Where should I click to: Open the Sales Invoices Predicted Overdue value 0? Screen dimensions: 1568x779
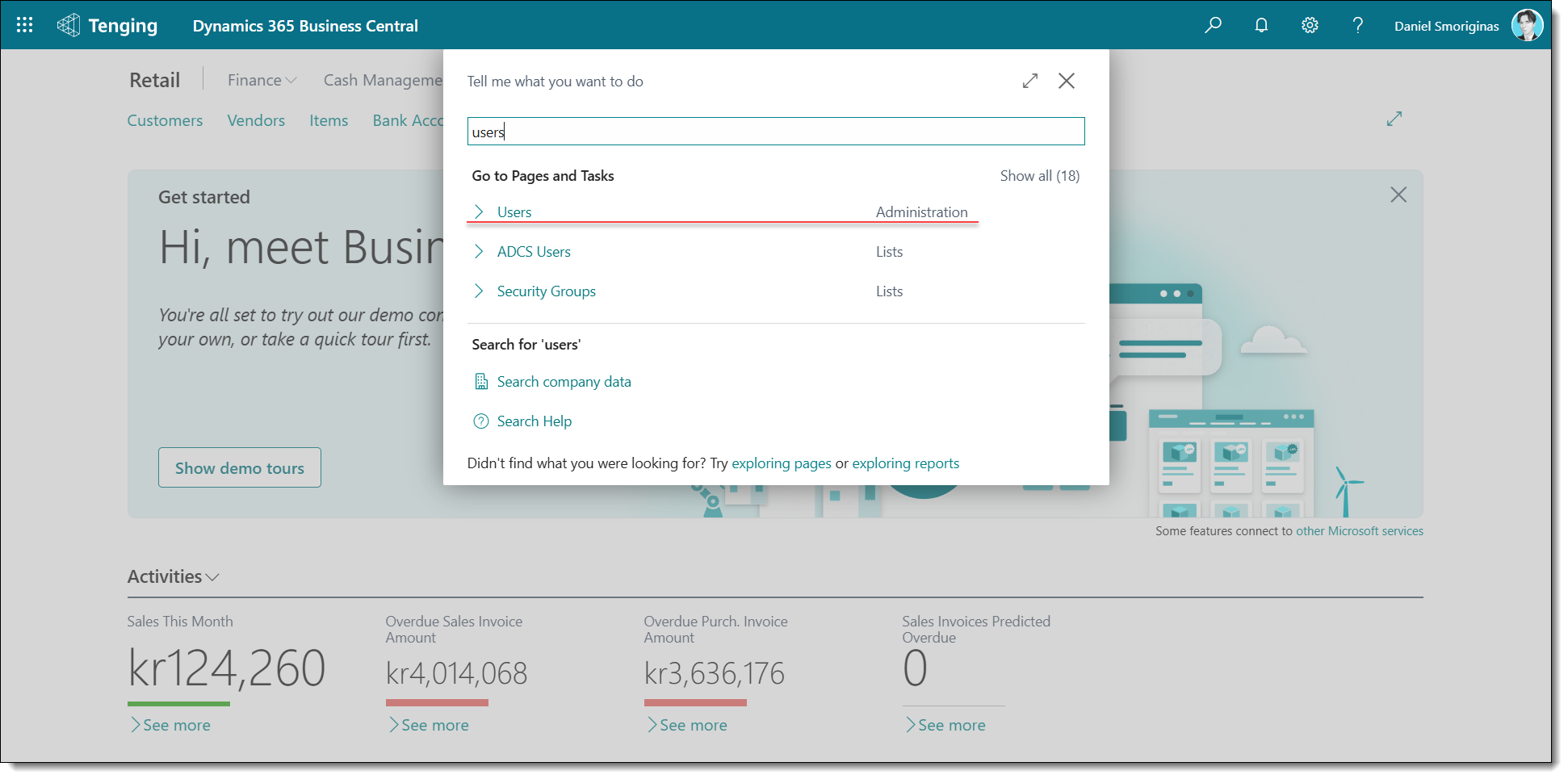[915, 668]
